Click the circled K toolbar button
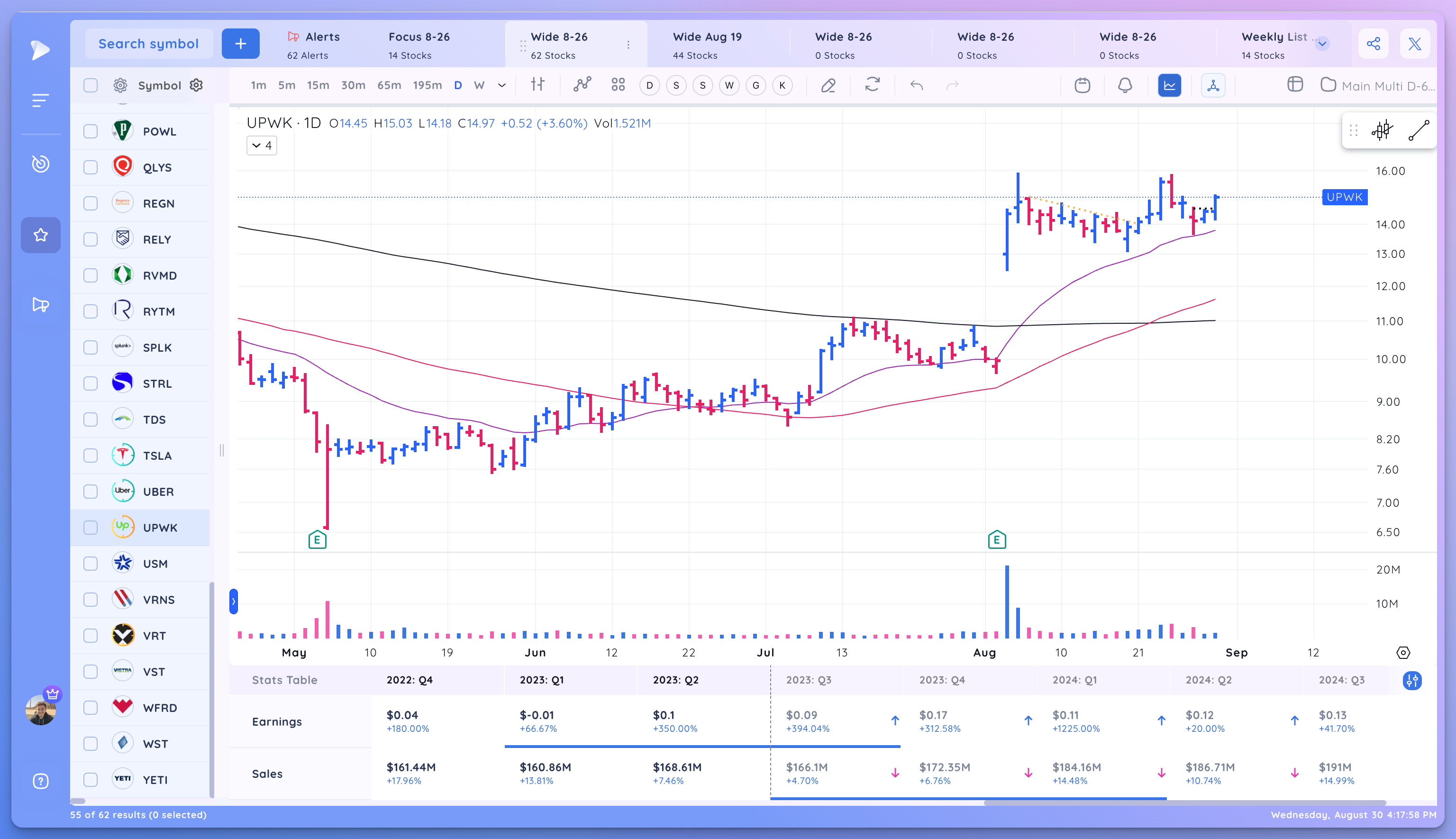Screen dimensions: 1456x839 [782, 85]
